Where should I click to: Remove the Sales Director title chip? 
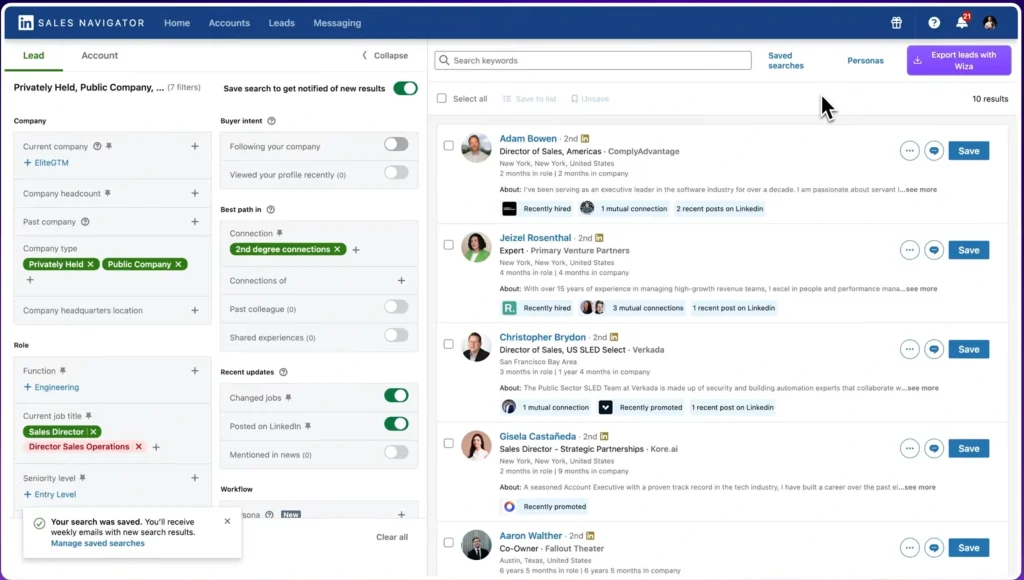pos(93,432)
